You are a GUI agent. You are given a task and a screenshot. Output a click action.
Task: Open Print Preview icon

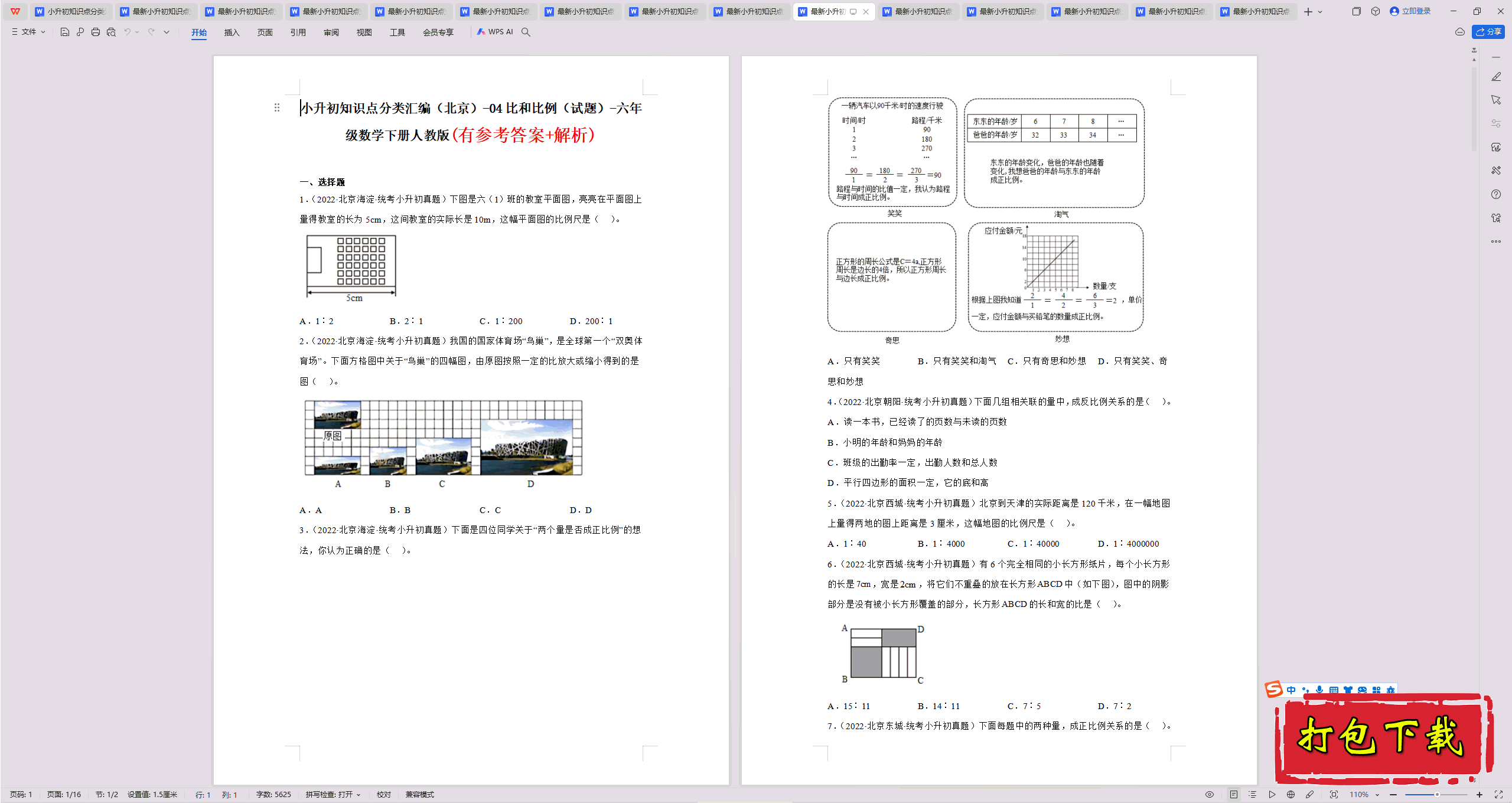111,32
